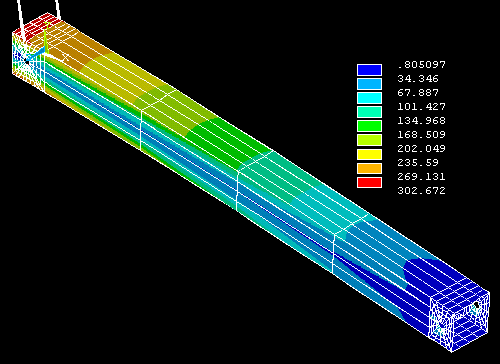The image size is (500, 364).
Task: Pick the light blue legend swatch
Action: tap(369, 84)
